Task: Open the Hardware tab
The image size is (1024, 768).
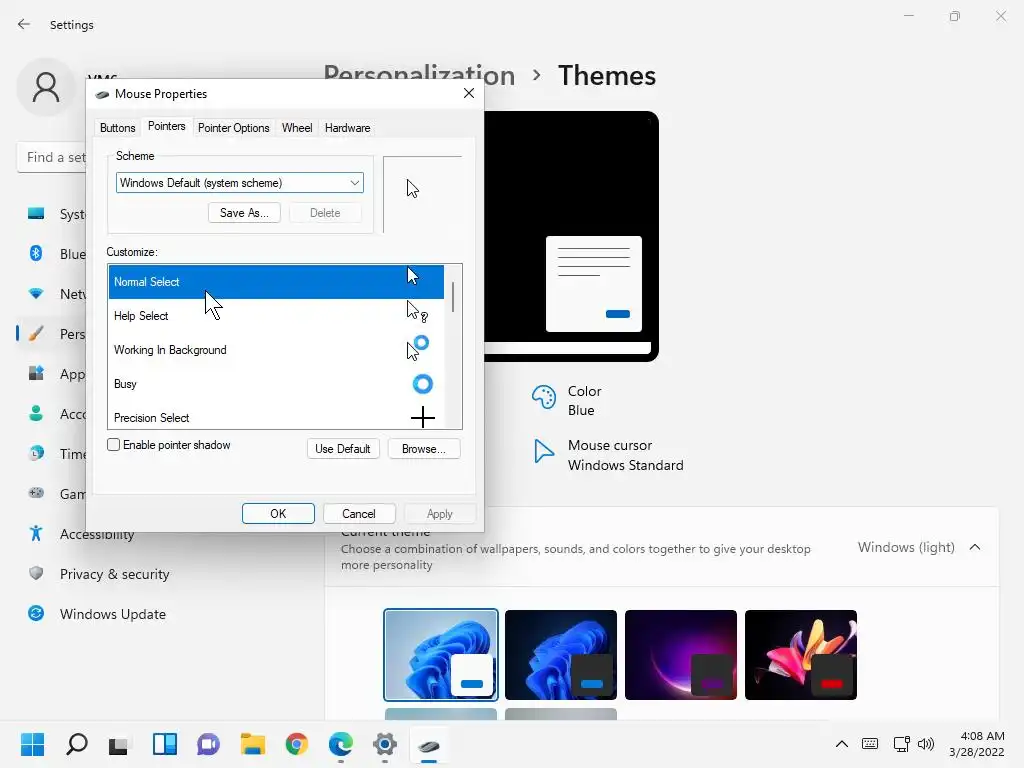Action: click(x=347, y=128)
